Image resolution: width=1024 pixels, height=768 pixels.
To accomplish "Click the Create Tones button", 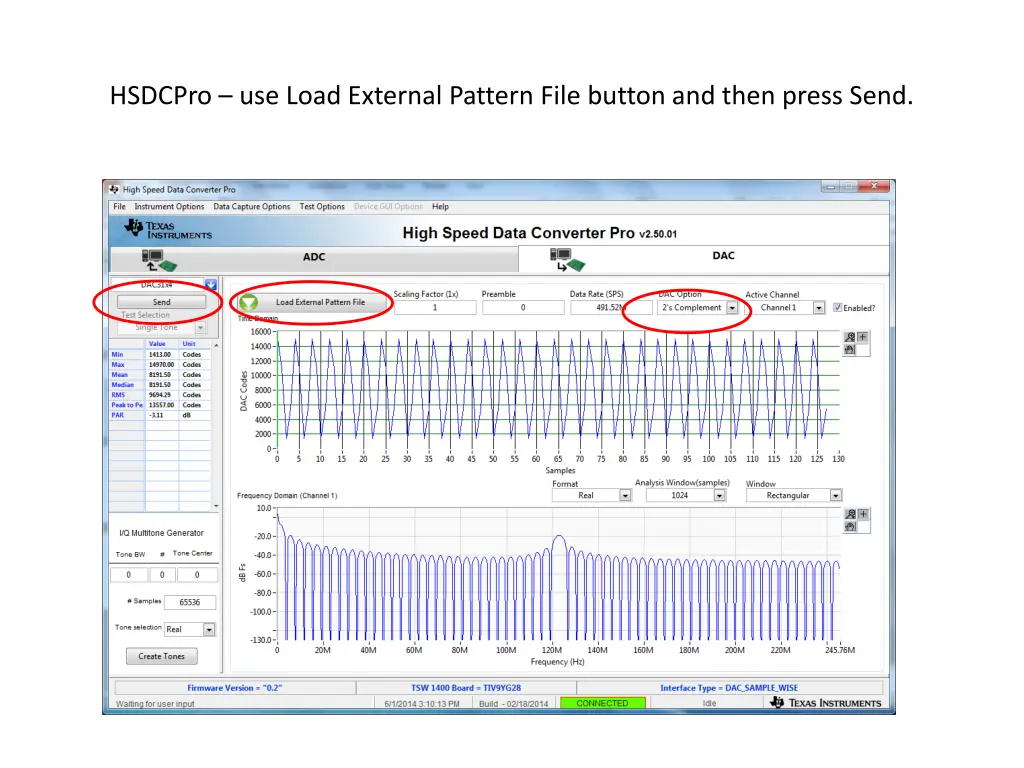I will [x=161, y=656].
